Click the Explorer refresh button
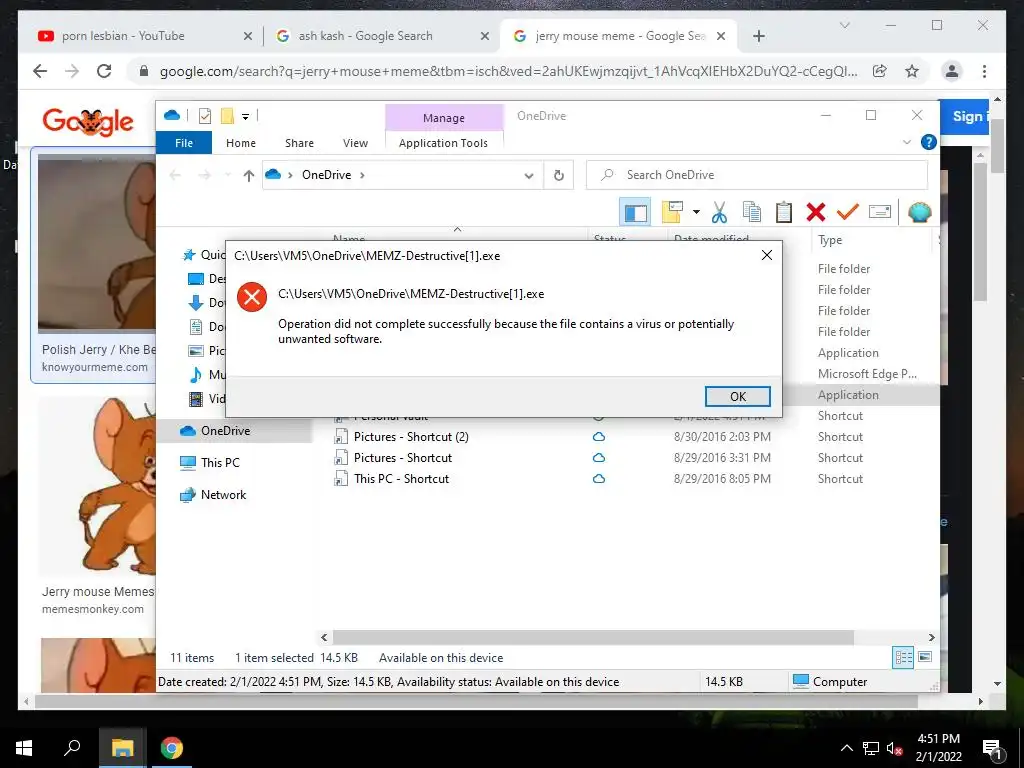 (558, 175)
